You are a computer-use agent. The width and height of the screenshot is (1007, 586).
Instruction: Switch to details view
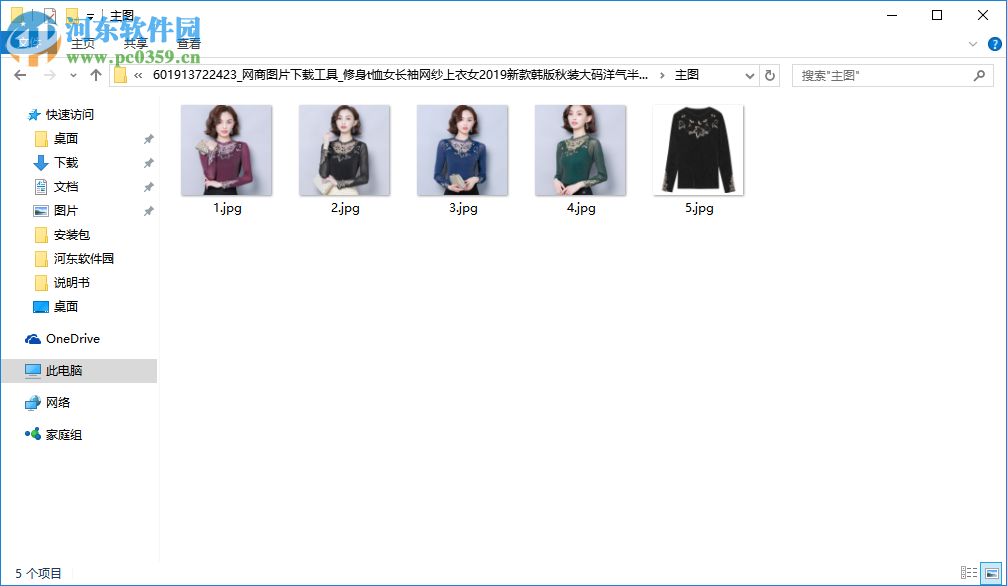click(x=969, y=572)
